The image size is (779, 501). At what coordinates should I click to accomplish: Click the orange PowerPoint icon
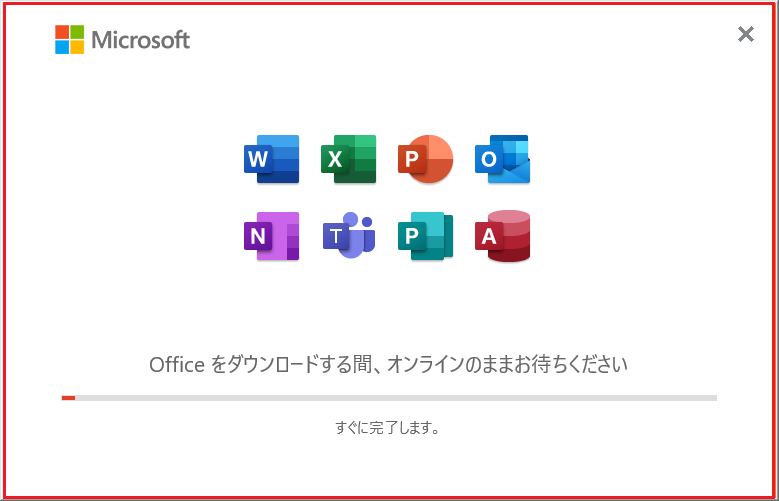[425, 159]
